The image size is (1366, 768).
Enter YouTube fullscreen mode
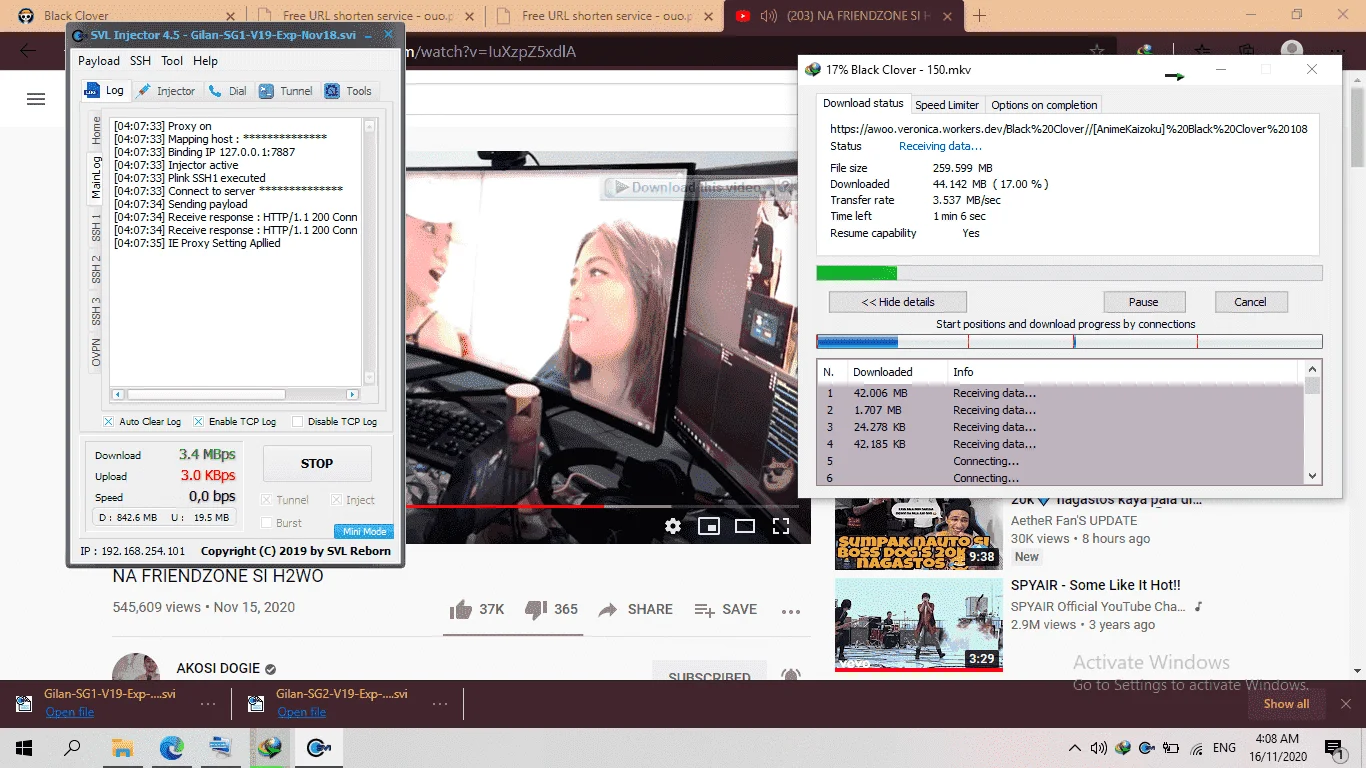781,526
